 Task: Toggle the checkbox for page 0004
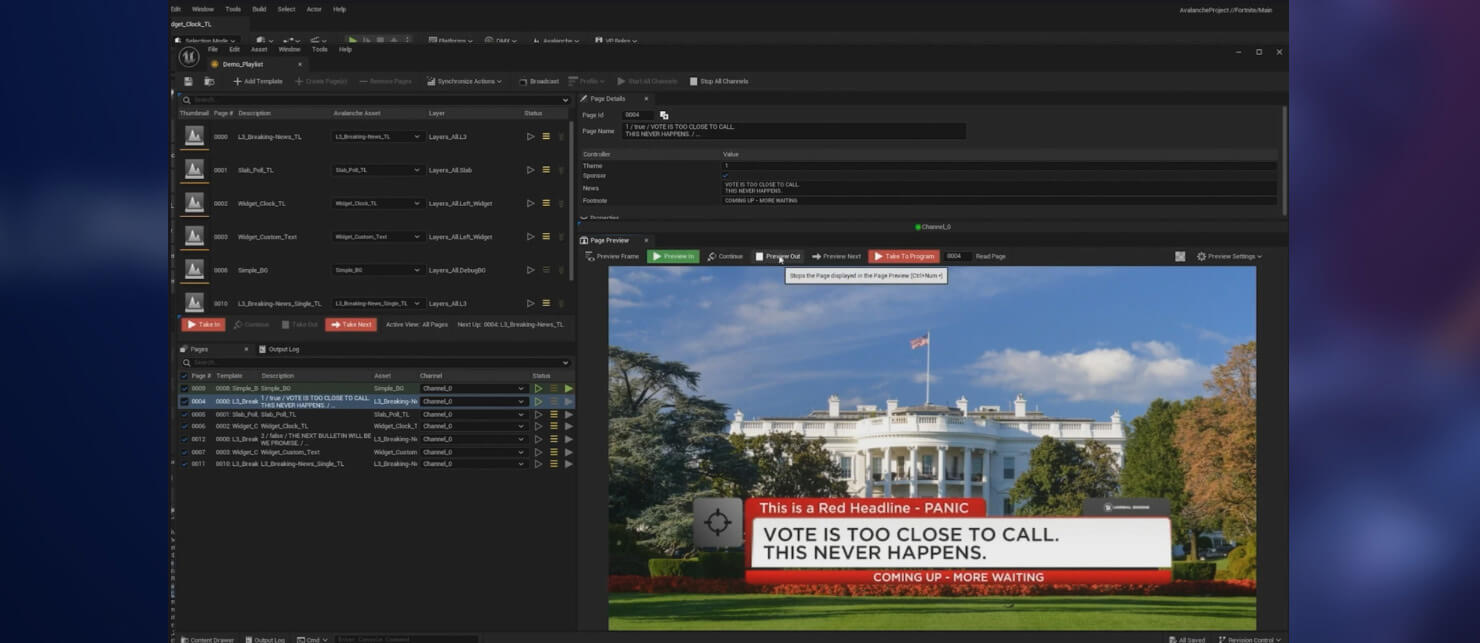click(x=184, y=401)
